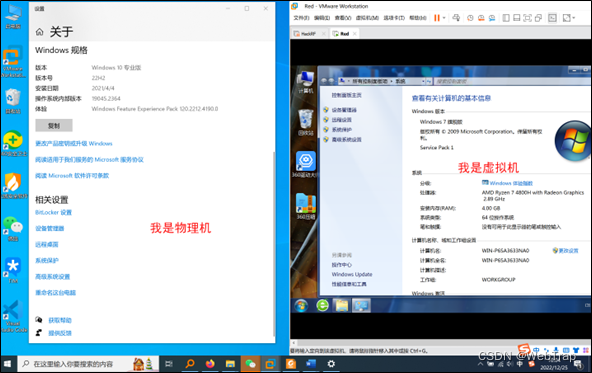Click 提供反馈 in Settings
The height and width of the screenshot is (373, 592).
tap(60, 333)
